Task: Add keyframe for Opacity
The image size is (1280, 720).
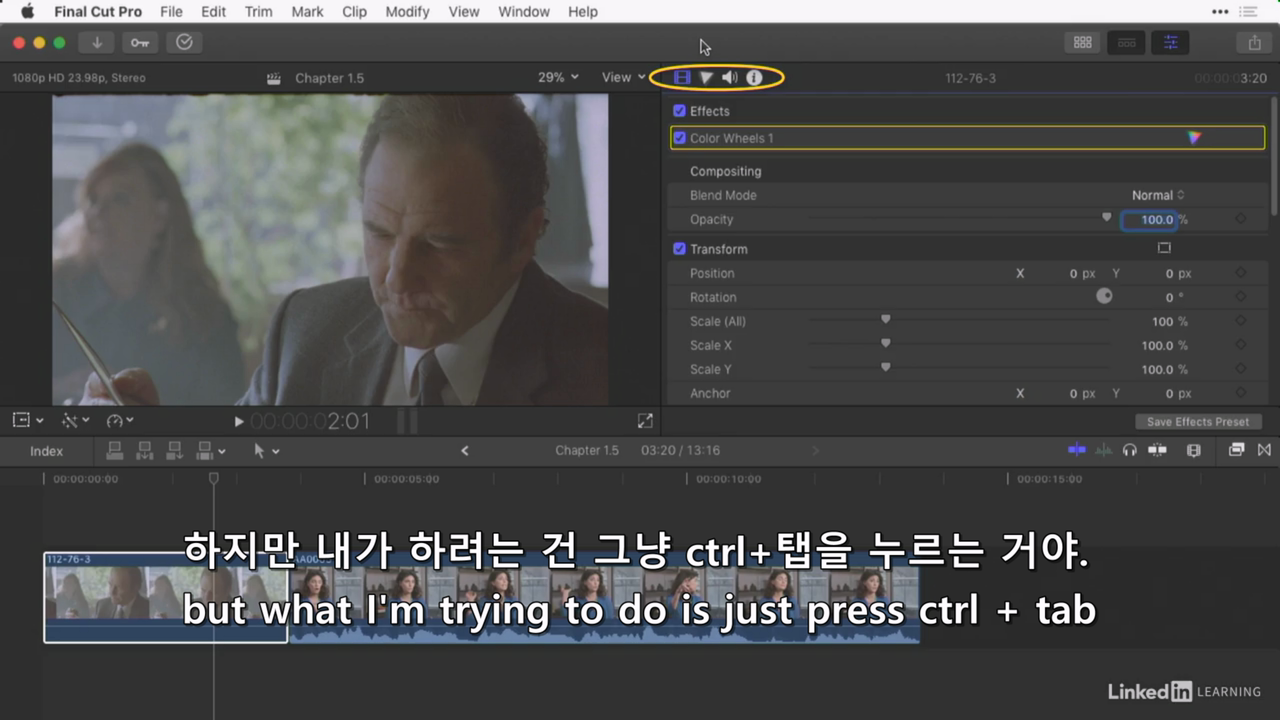Action: tap(1241, 219)
